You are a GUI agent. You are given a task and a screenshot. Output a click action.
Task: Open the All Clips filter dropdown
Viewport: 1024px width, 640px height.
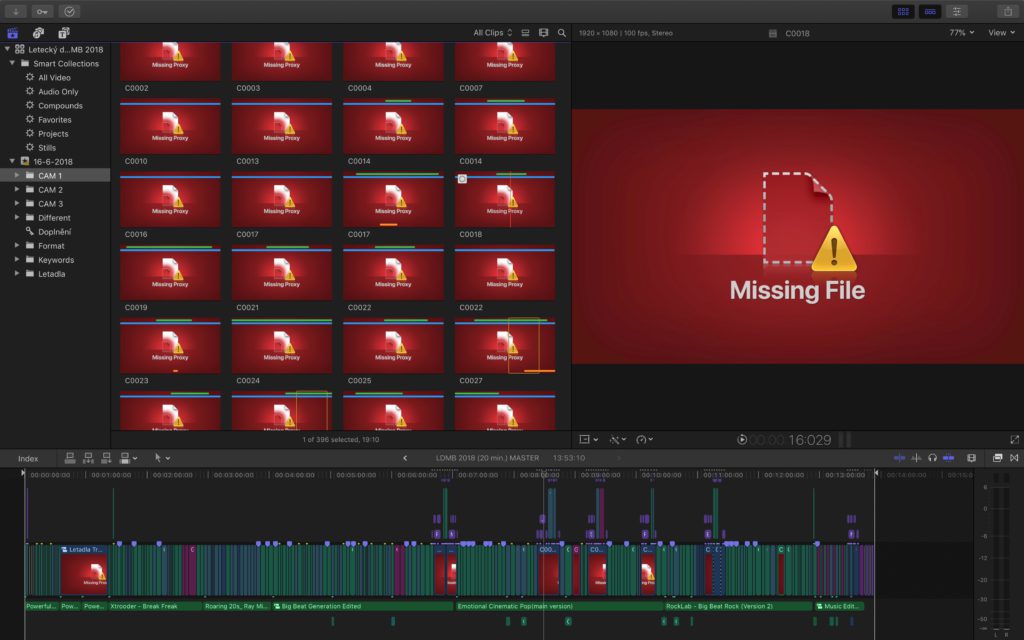(x=492, y=33)
